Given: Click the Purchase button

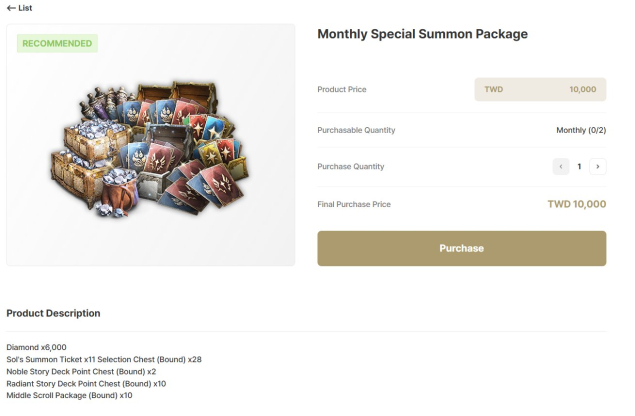Looking at the screenshot, I should [461, 248].
